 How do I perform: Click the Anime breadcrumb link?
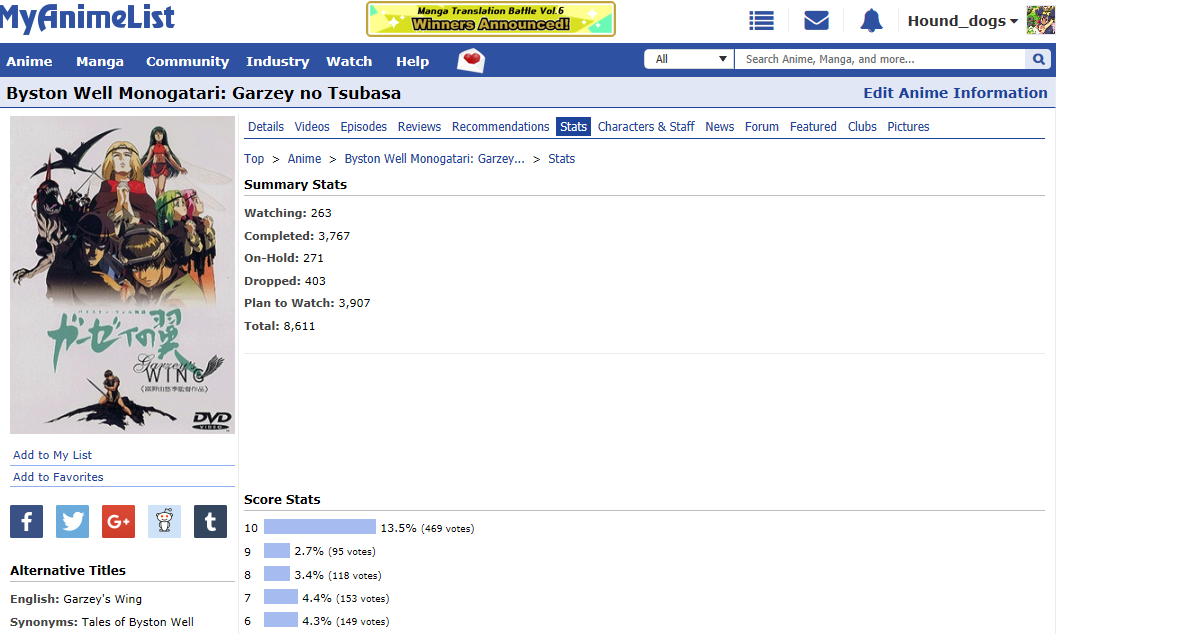pos(305,159)
